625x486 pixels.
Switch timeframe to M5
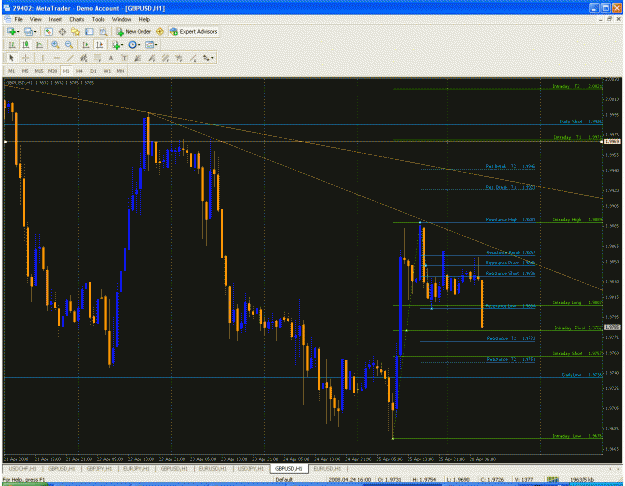[25, 71]
